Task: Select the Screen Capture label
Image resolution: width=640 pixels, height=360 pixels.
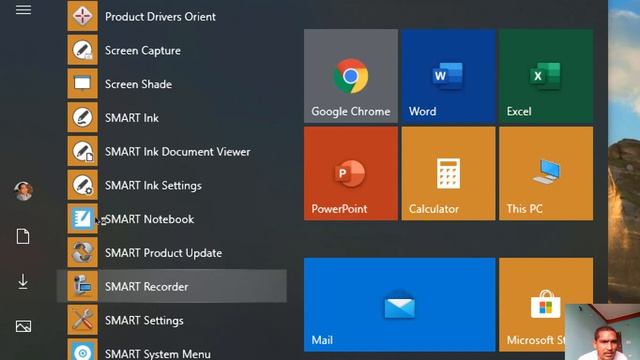Action: click(x=143, y=51)
